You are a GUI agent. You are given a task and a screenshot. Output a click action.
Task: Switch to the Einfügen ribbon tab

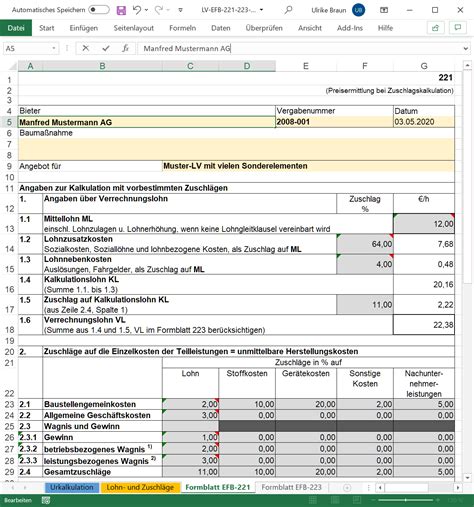(x=84, y=28)
